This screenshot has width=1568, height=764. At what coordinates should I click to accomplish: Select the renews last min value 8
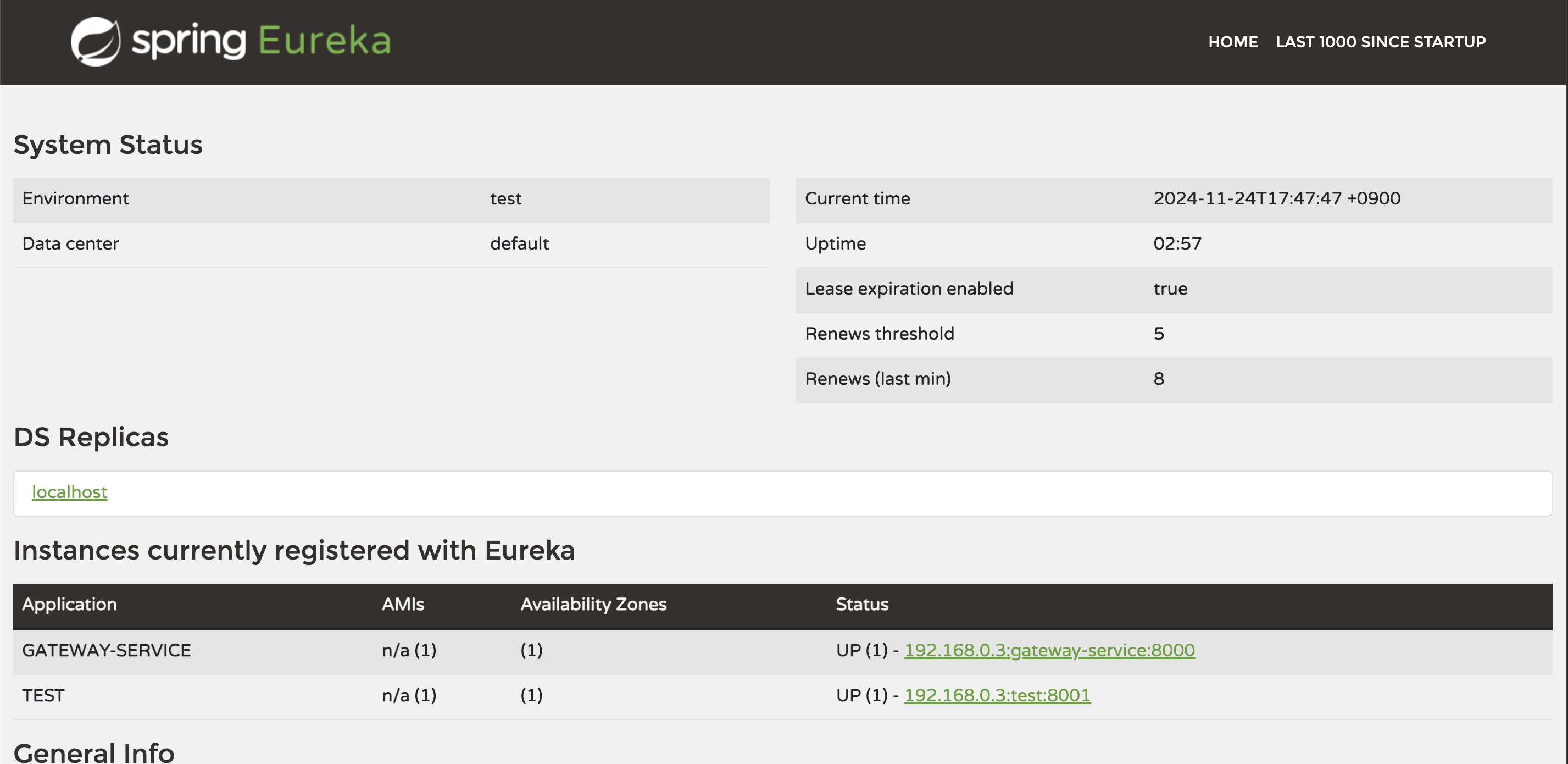1159,379
